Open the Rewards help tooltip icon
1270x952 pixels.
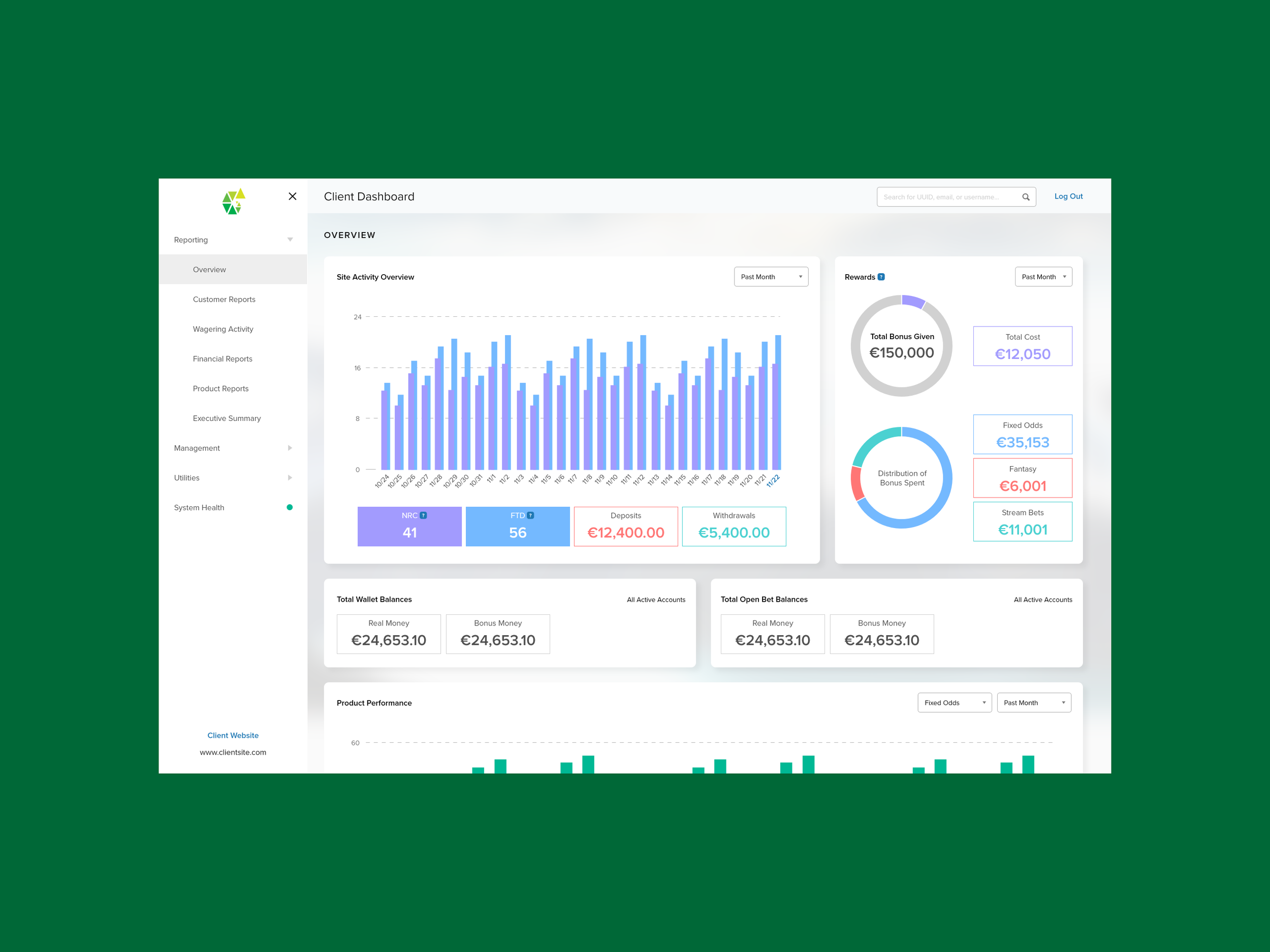(x=881, y=277)
